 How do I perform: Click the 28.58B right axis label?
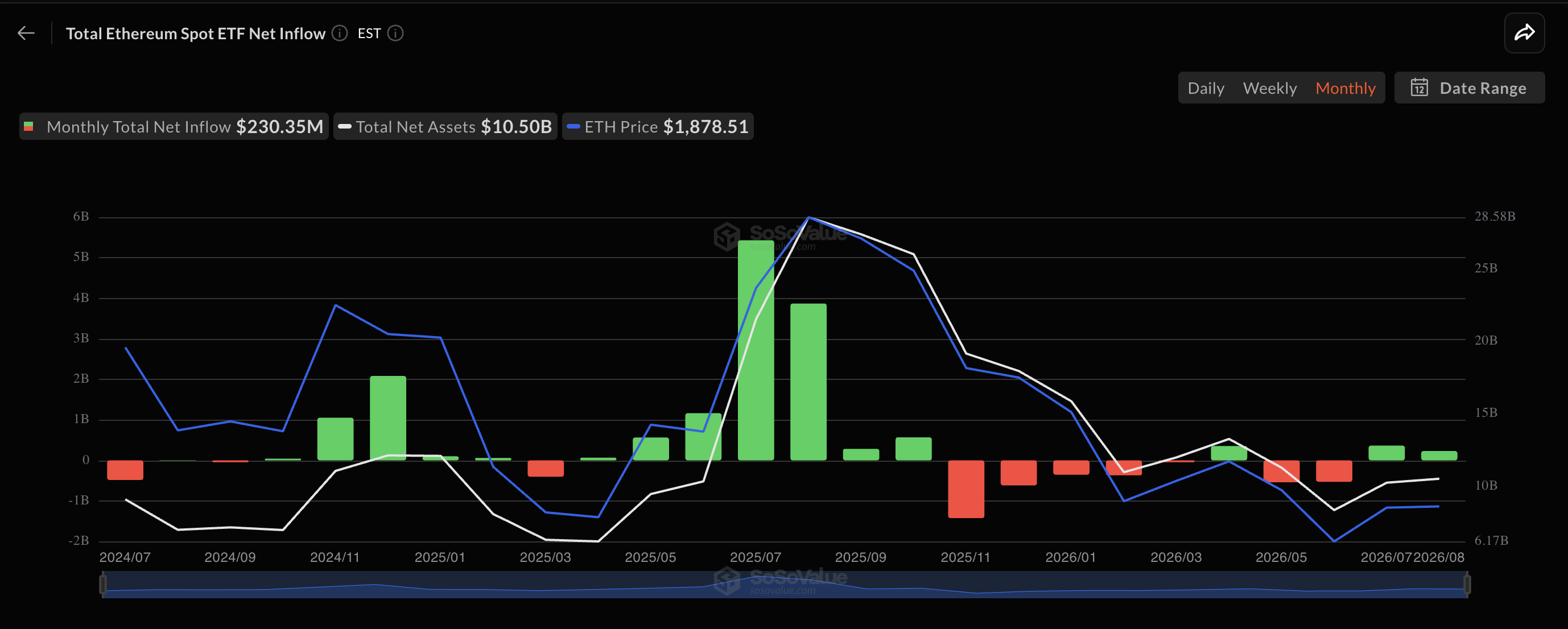point(1495,217)
